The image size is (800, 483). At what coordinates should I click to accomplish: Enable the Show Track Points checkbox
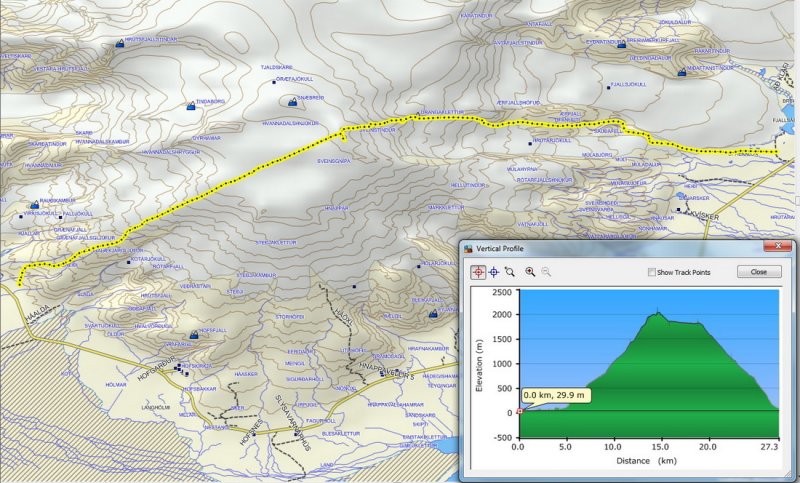click(x=652, y=272)
